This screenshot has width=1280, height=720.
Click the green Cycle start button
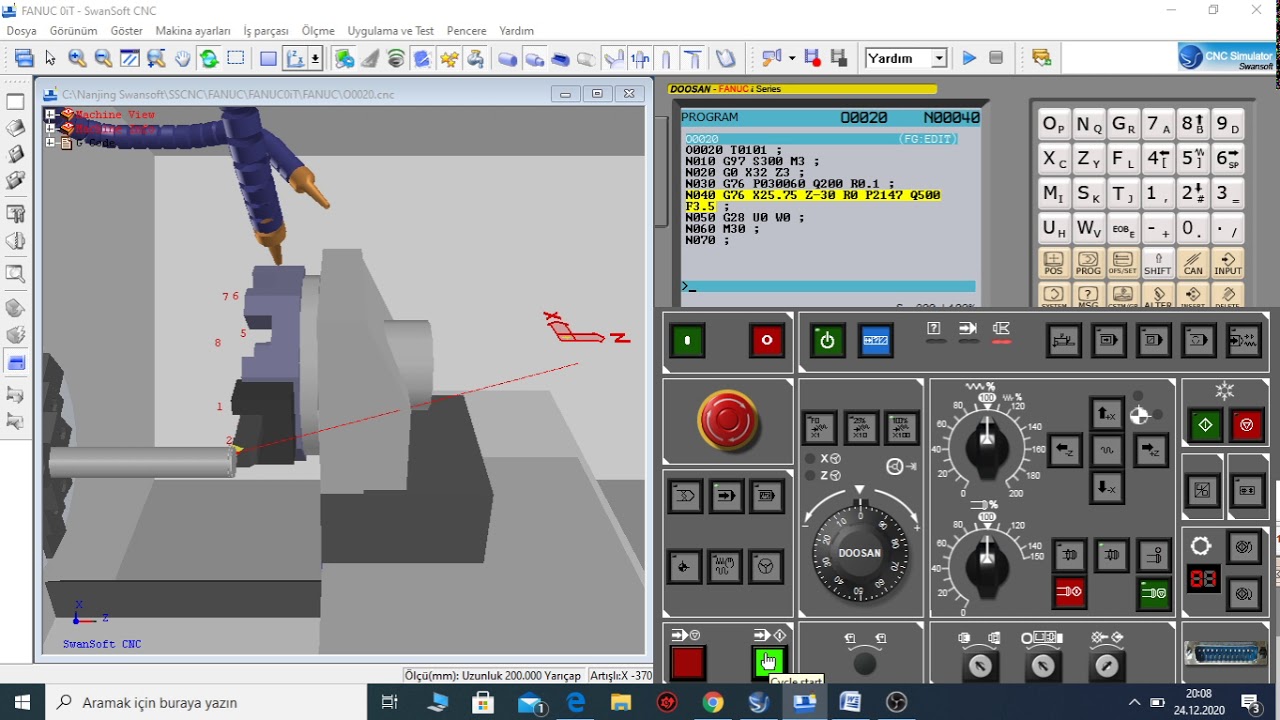coord(769,661)
